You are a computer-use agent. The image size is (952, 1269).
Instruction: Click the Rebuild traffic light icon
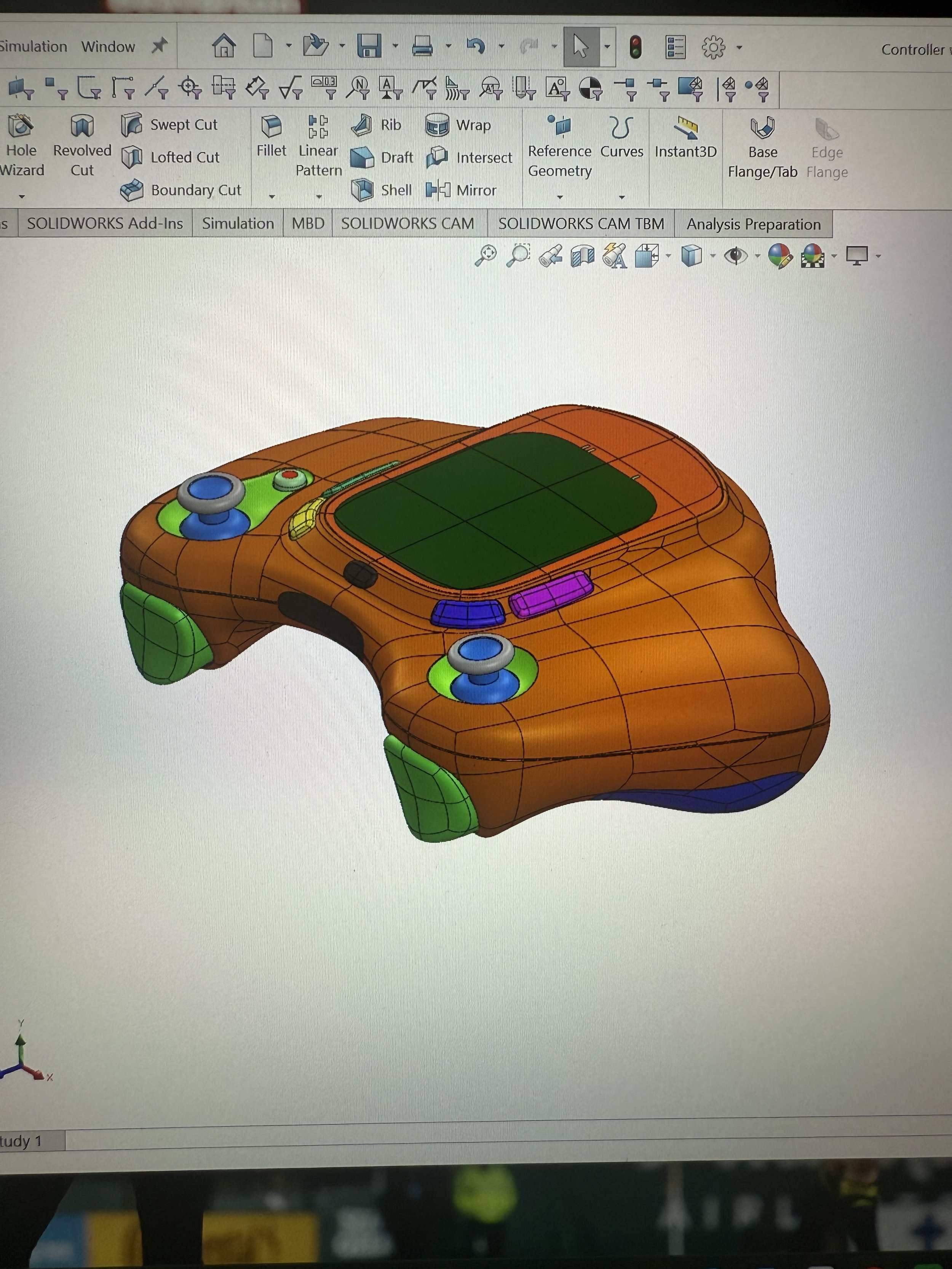(635, 47)
